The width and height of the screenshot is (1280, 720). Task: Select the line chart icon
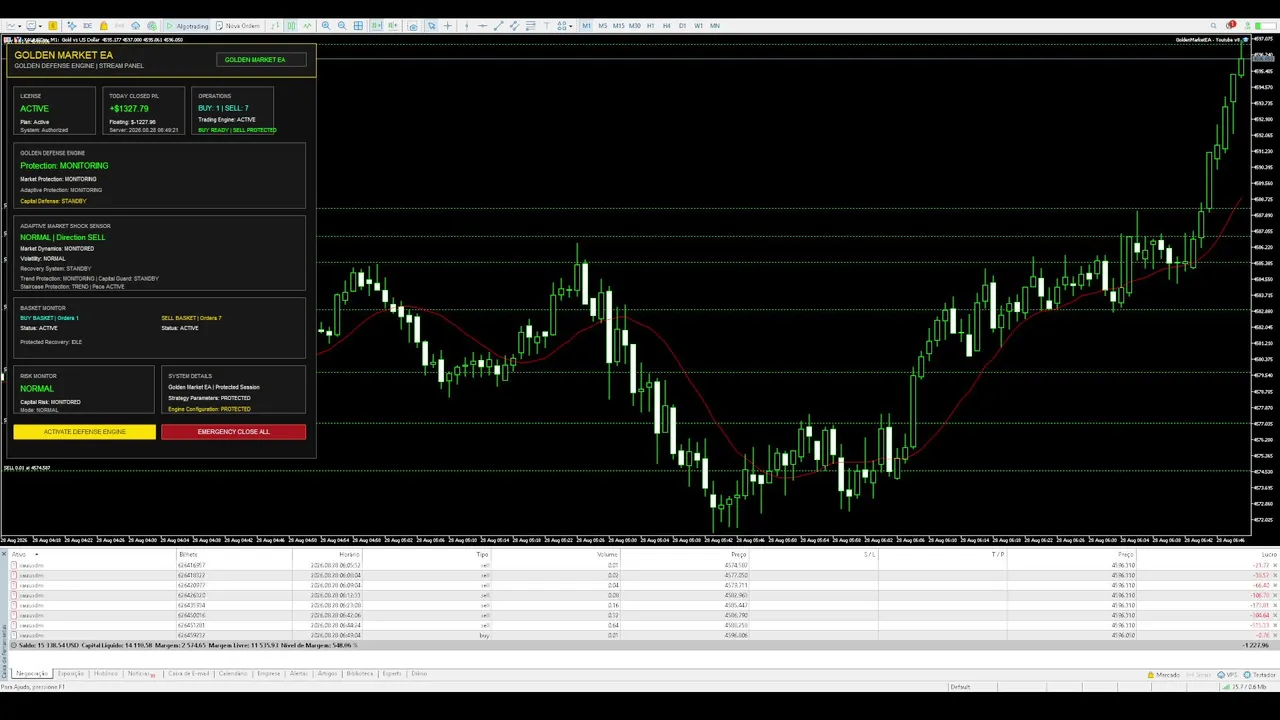point(307,25)
